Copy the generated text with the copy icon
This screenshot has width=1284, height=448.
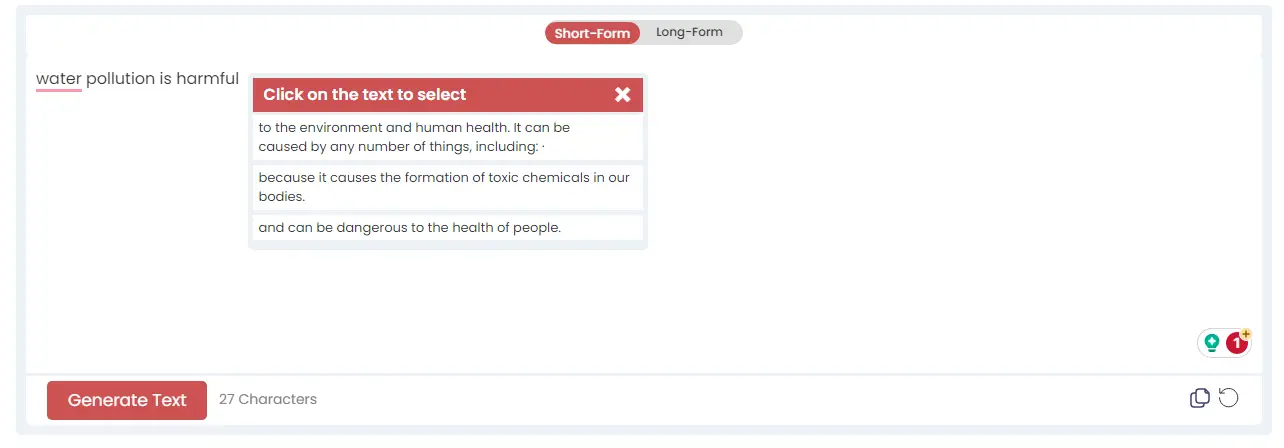coord(1199,398)
